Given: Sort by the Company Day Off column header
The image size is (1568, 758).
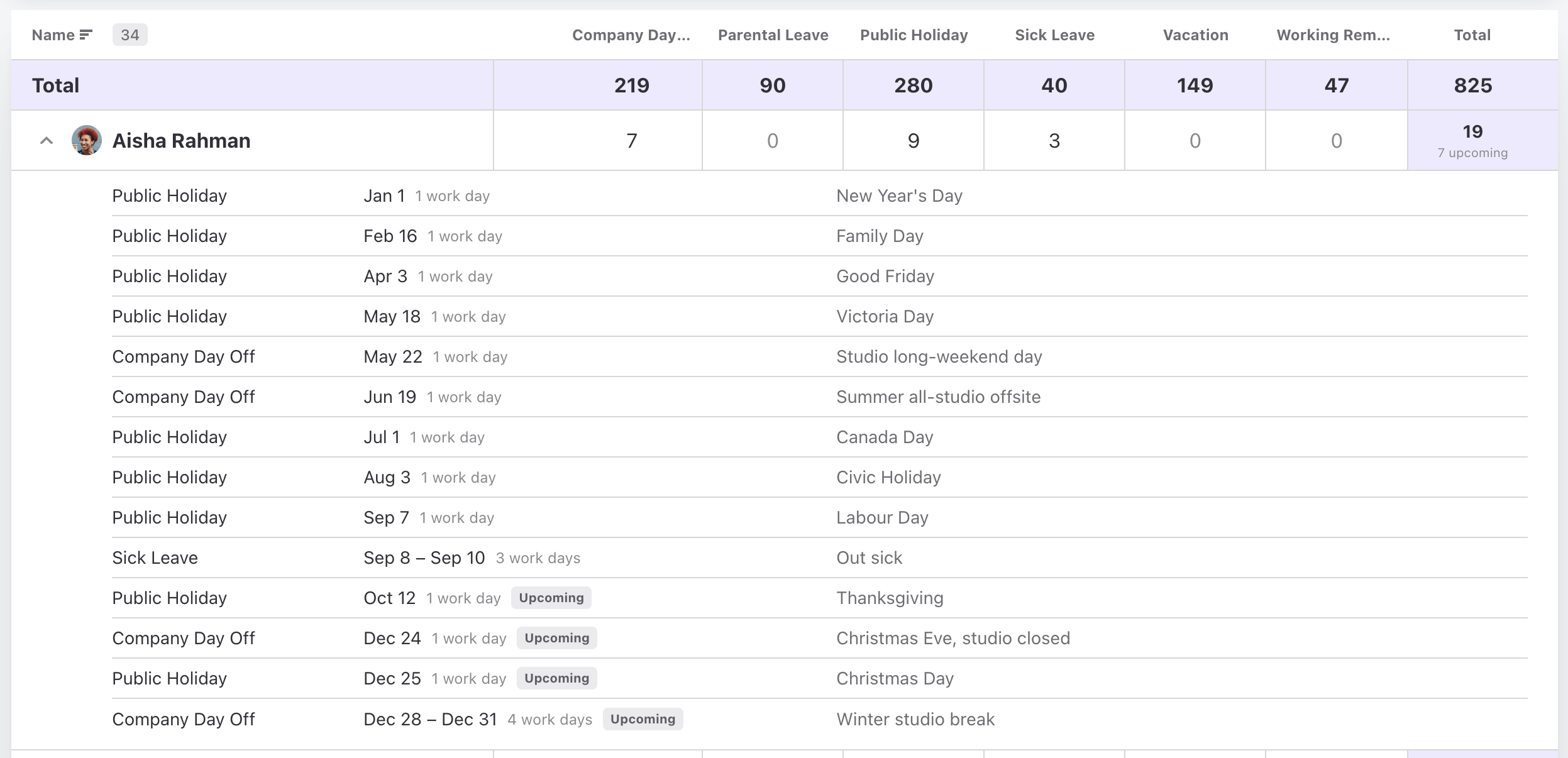Looking at the screenshot, I should pos(631,35).
